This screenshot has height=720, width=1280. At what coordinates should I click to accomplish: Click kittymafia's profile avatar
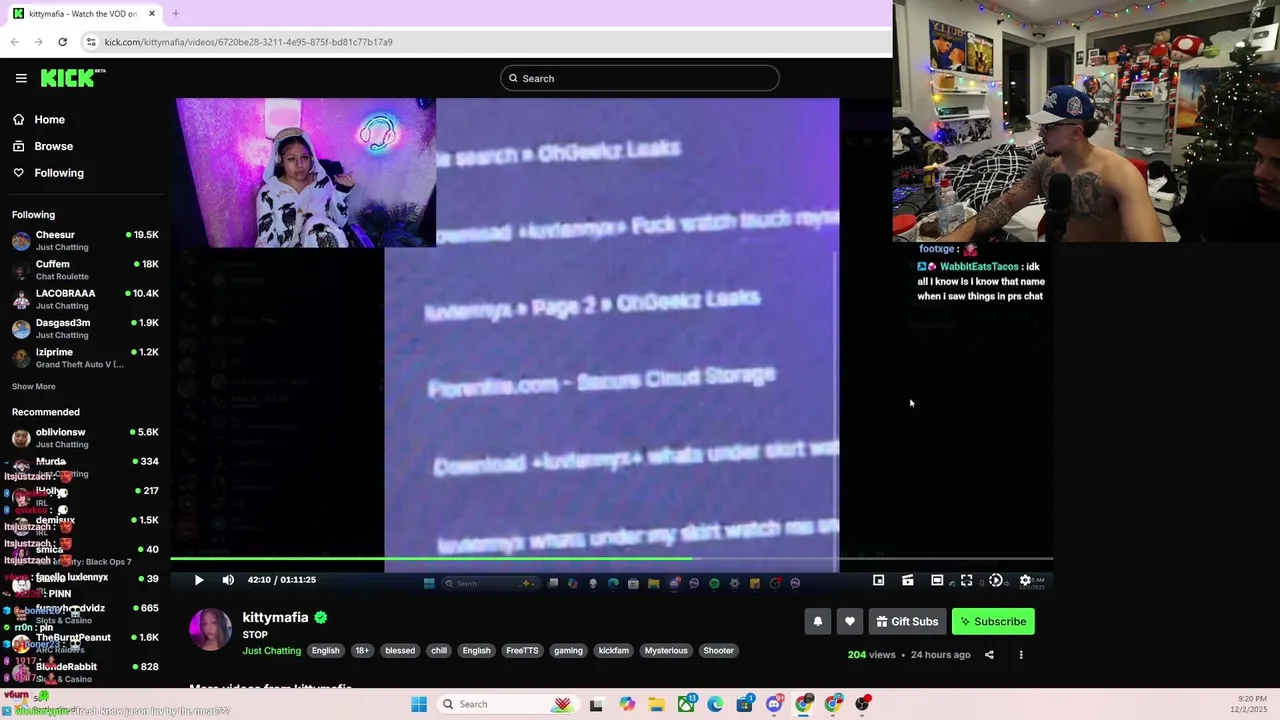tap(210, 629)
